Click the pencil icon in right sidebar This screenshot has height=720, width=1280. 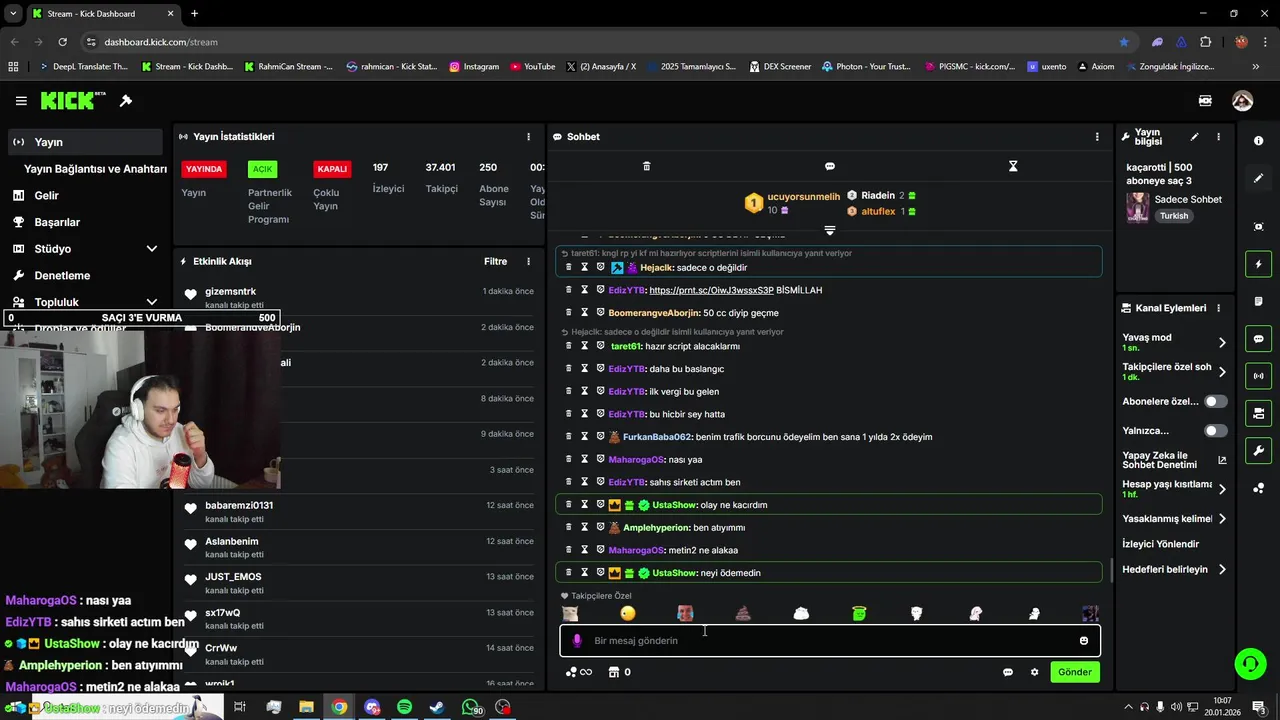click(x=1258, y=178)
